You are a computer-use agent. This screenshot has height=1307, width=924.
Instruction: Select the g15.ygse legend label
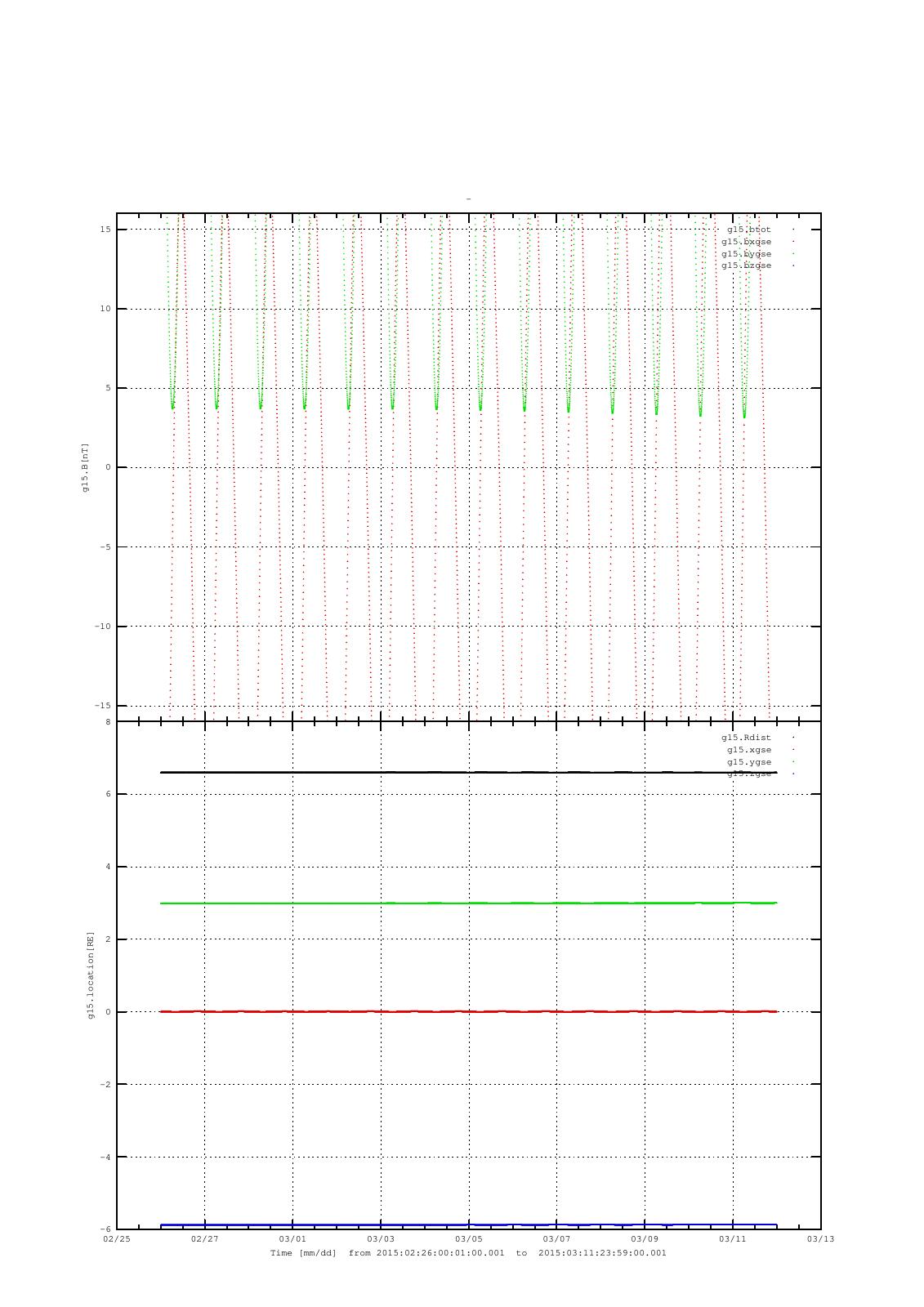click(x=748, y=762)
